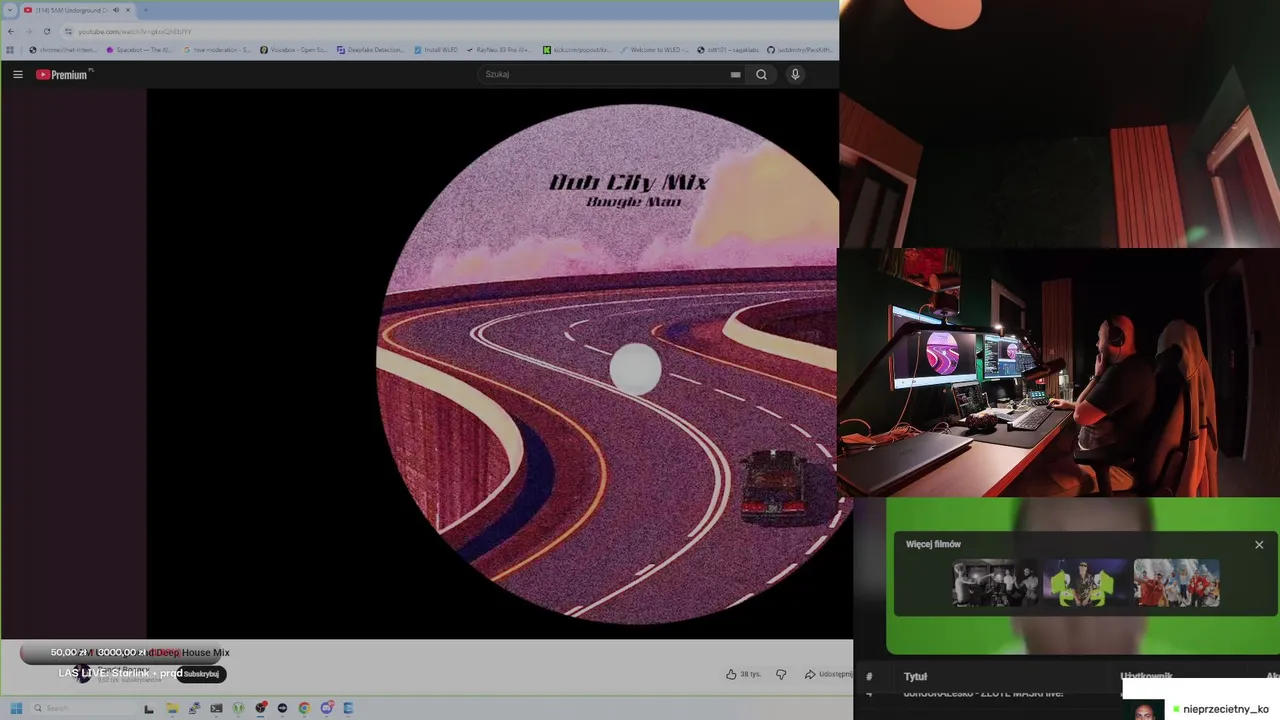Open the YouTube hamburger guide menu
Image resolution: width=1280 pixels, height=720 pixels.
click(x=17, y=74)
